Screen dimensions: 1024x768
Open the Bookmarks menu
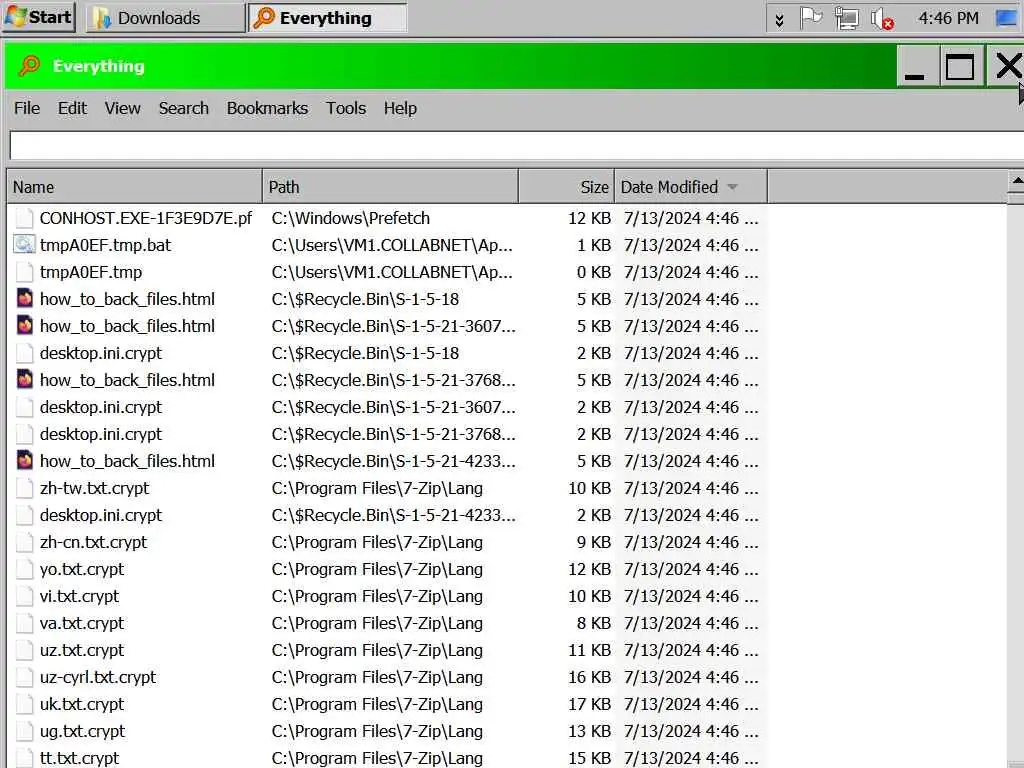click(x=267, y=108)
